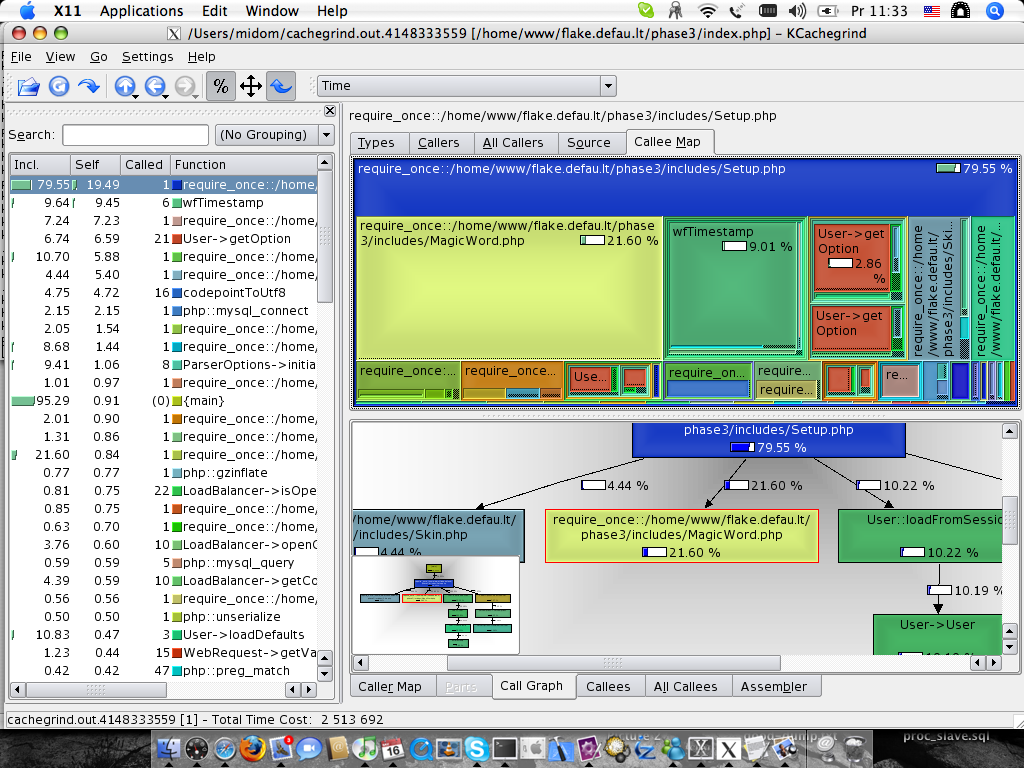Click the call graph horizontal scrollbar
Image resolution: width=1024 pixels, height=768 pixels.
(x=612, y=662)
